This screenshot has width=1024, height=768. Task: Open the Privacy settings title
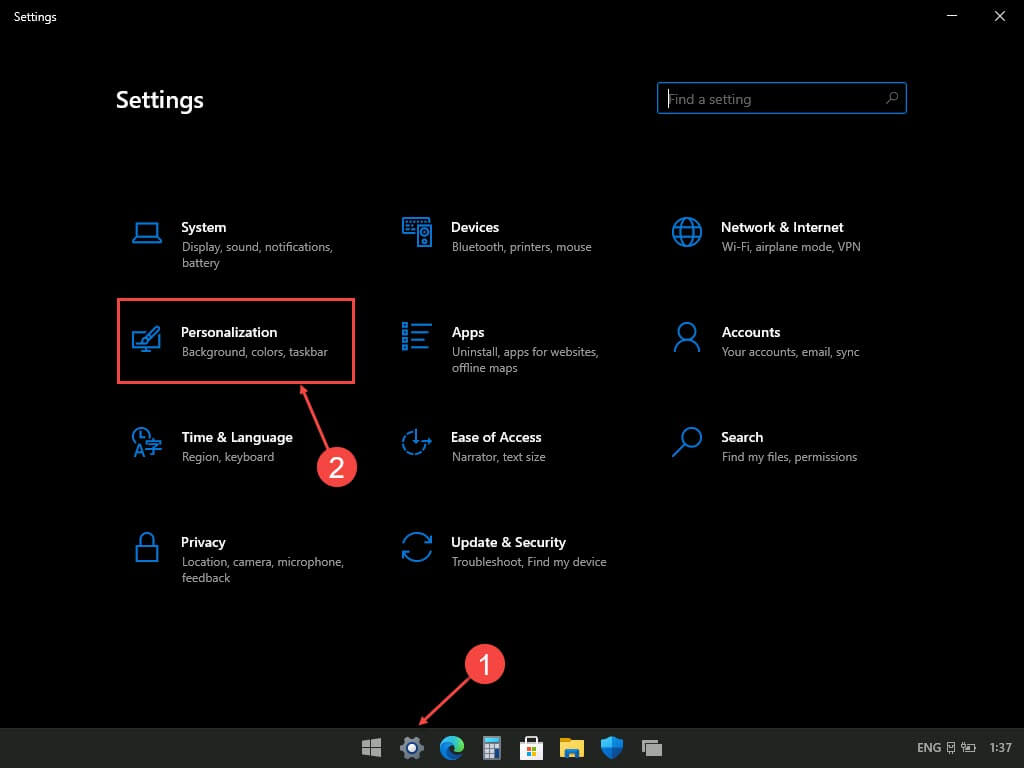tap(203, 543)
